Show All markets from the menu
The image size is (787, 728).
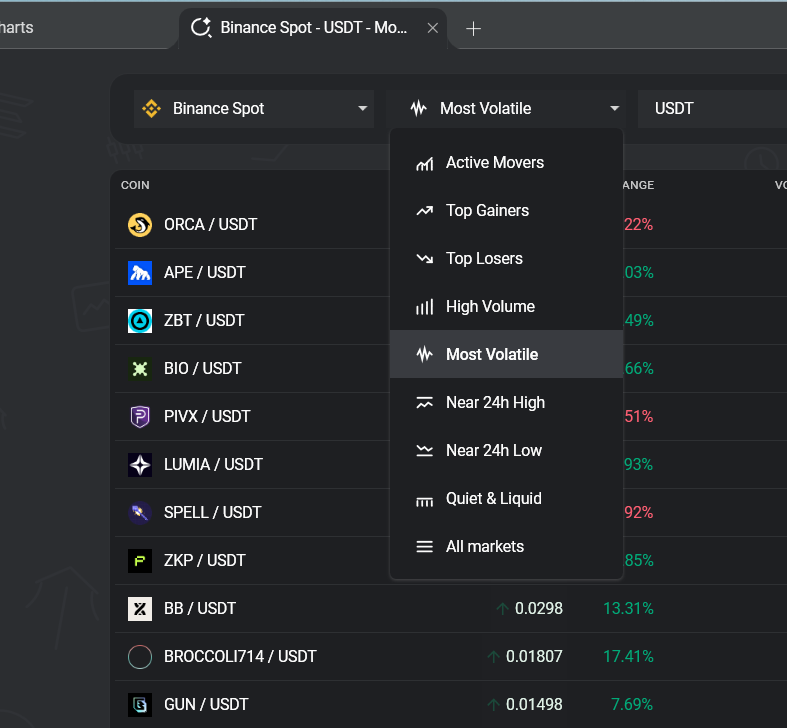[484, 547]
